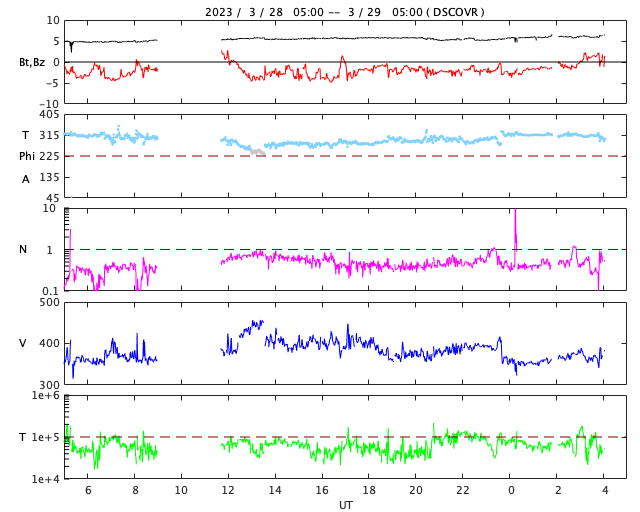Viewport: 640px width, 512px height.
Task: Click the -10 value on Bt,Bz axis
Action: 47,103
